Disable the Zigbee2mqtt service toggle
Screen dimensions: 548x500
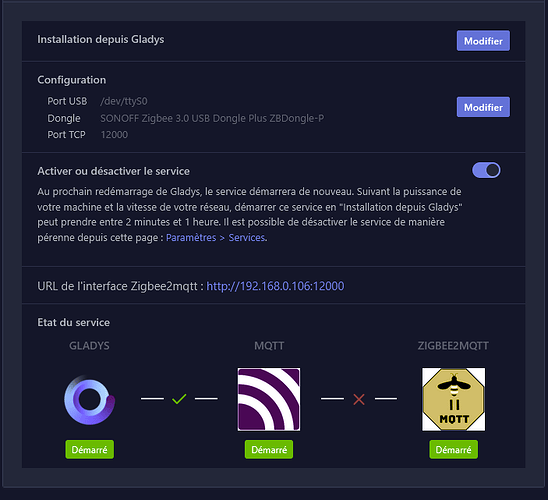486,170
